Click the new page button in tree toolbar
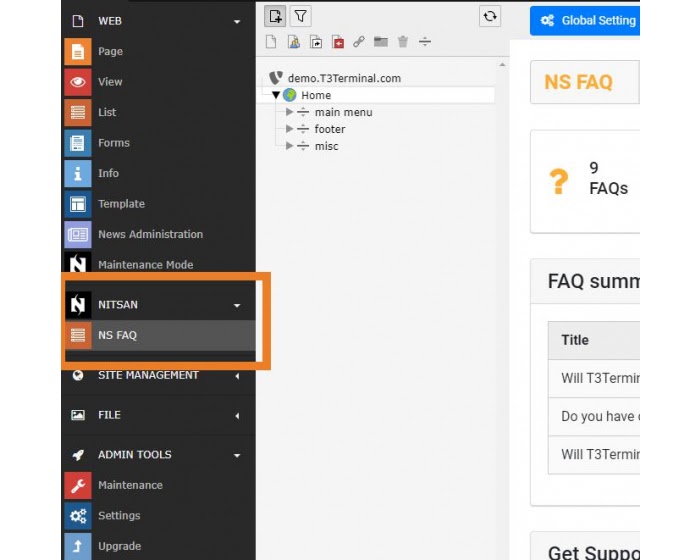 (276, 16)
